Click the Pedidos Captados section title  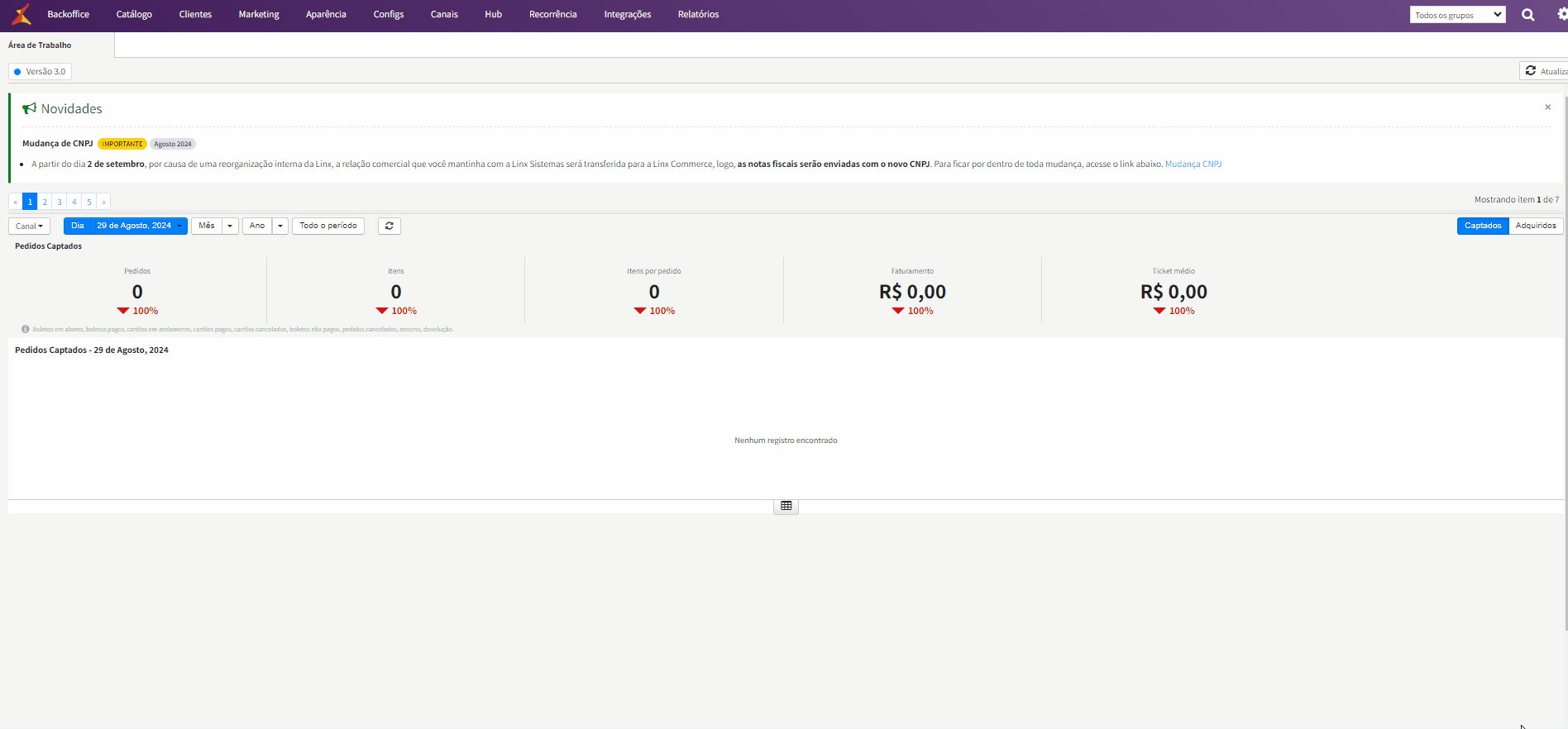[x=48, y=246]
